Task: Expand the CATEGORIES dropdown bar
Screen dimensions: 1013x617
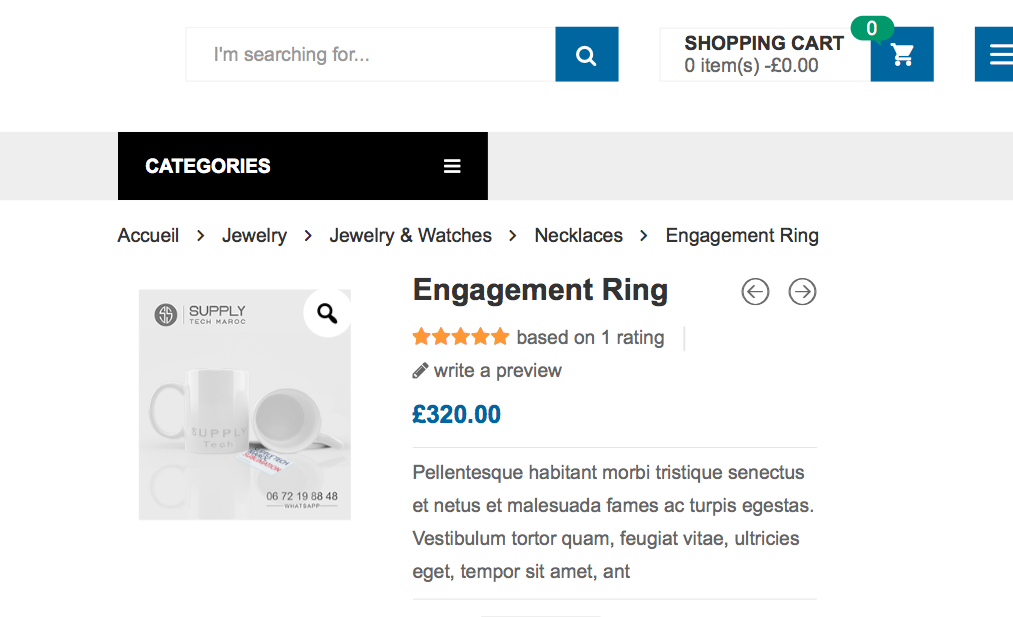Action: 303,166
